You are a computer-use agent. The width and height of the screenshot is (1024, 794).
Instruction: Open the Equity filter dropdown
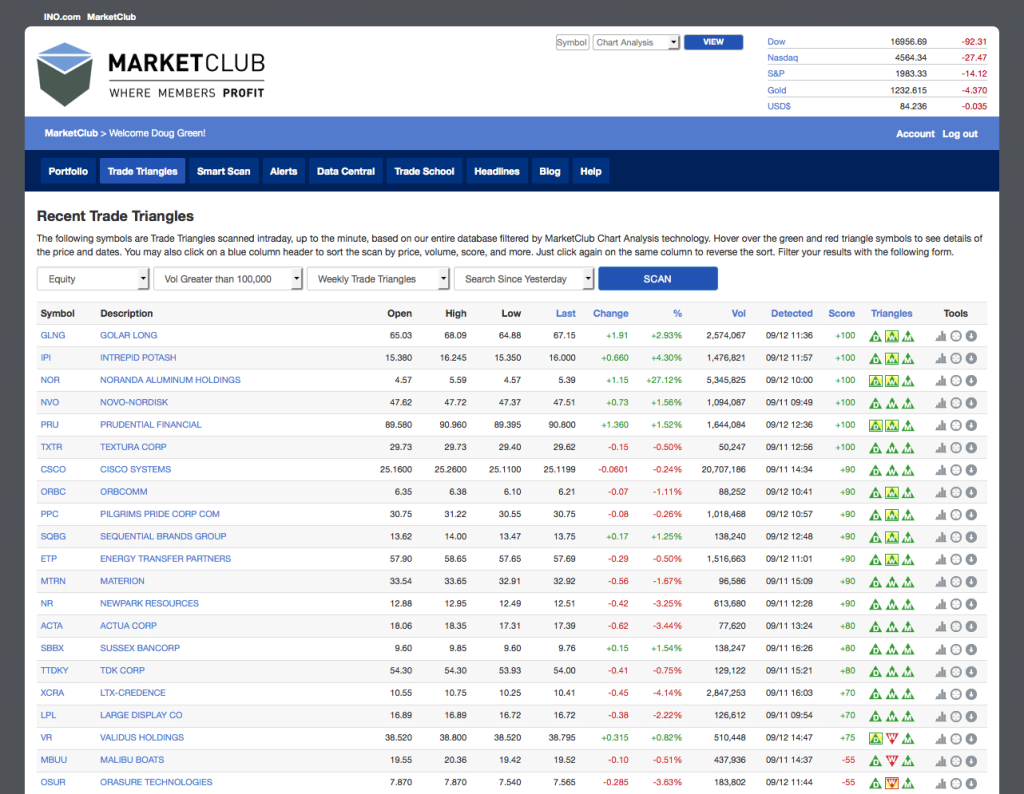tap(92, 279)
